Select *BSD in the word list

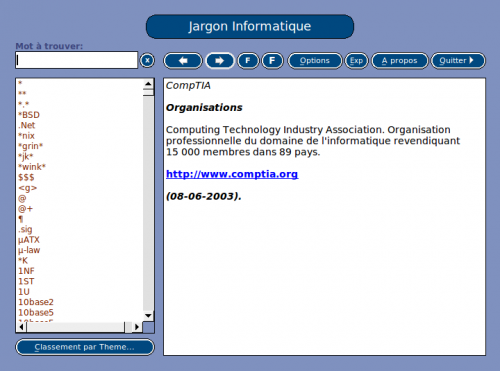click(29, 115)
